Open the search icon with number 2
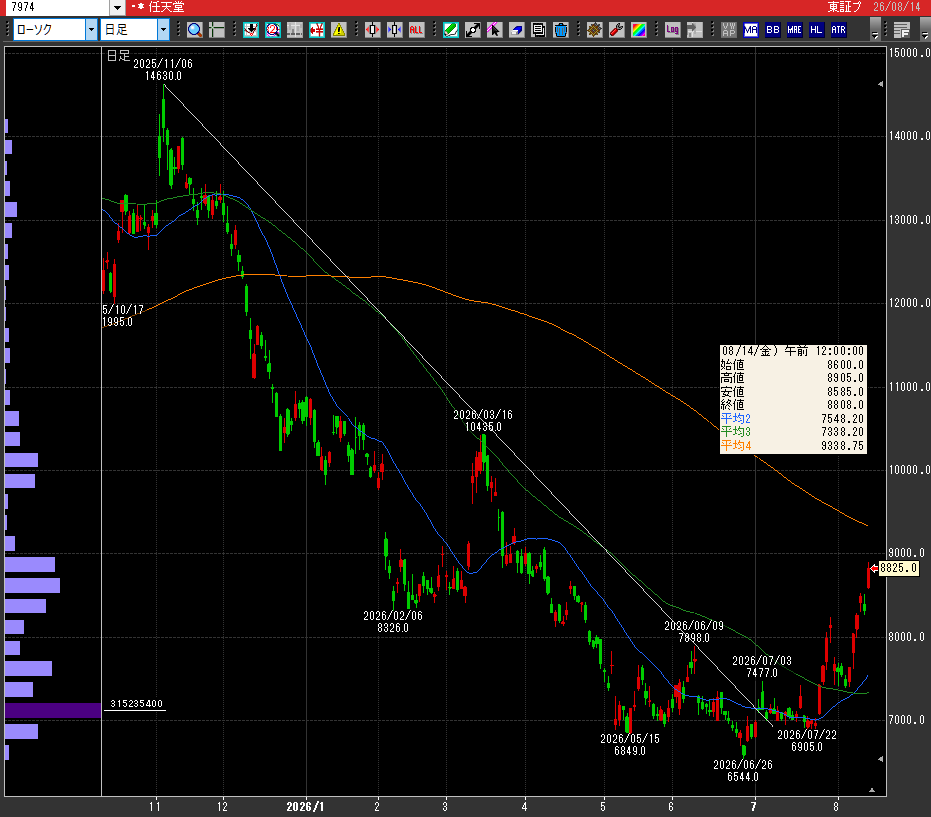 point(273,30)
